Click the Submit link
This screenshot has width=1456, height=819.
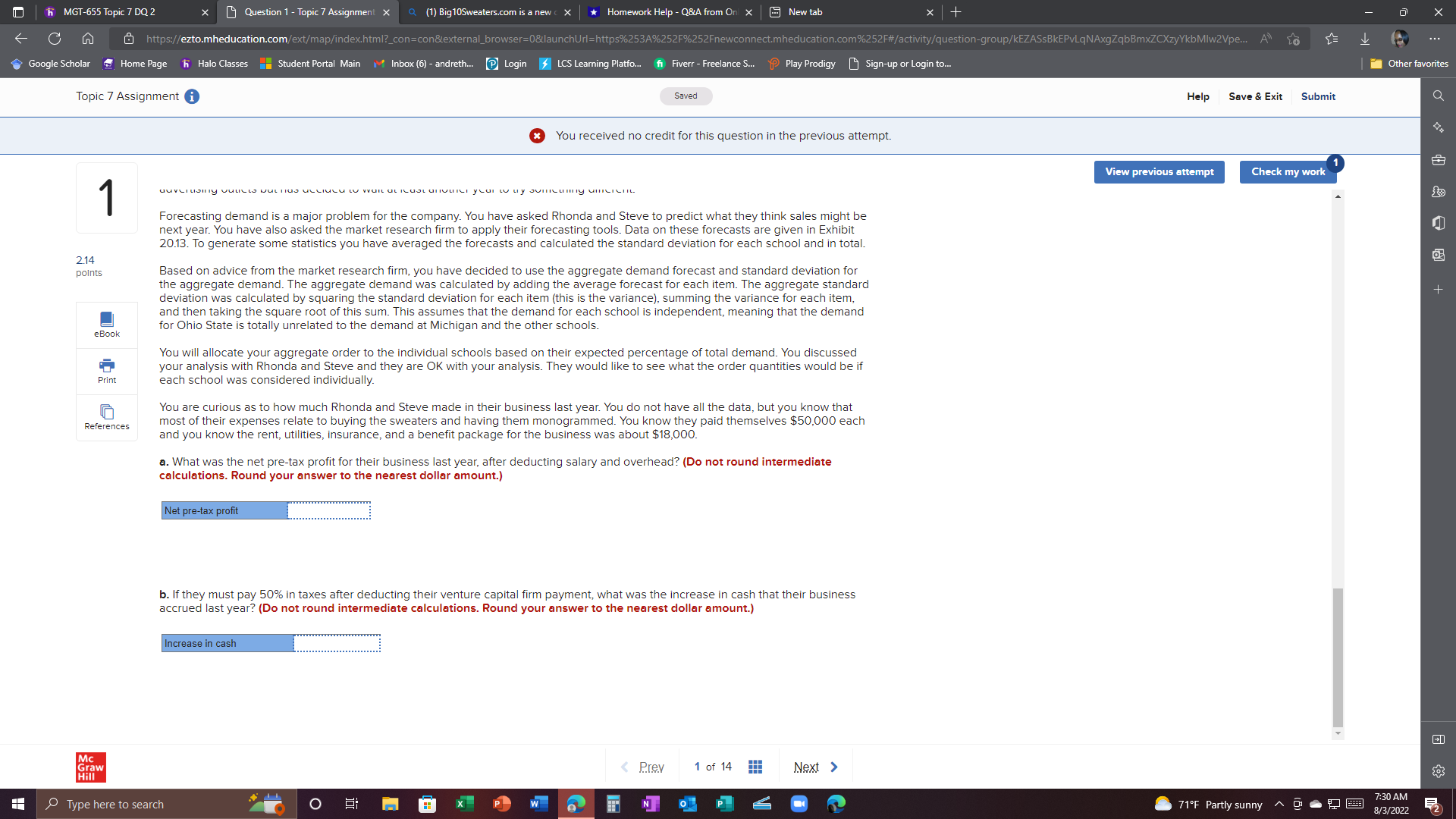point(1318,96)
